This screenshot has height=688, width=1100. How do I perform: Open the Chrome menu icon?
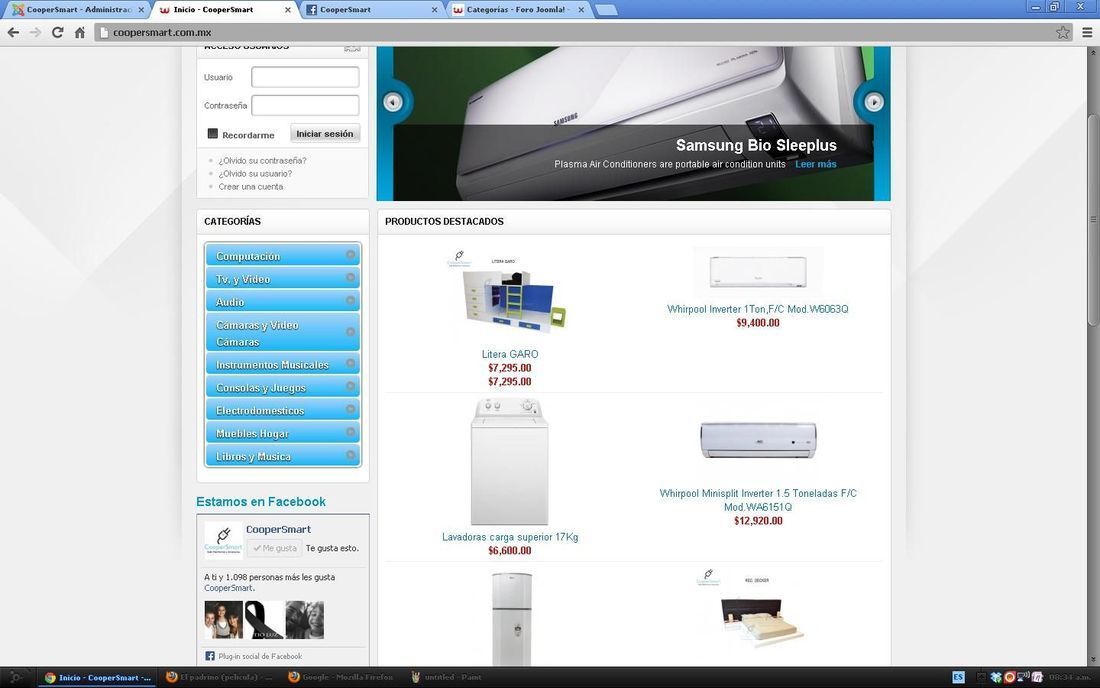tap(1087, 32)
